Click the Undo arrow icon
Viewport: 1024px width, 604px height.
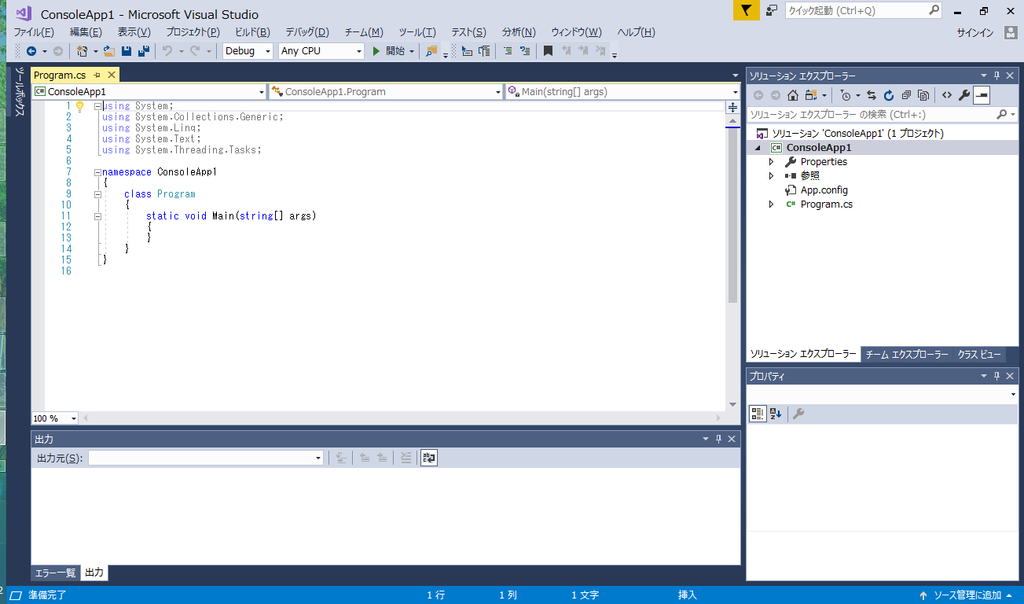pyautogui.click(x=167, y=51)
